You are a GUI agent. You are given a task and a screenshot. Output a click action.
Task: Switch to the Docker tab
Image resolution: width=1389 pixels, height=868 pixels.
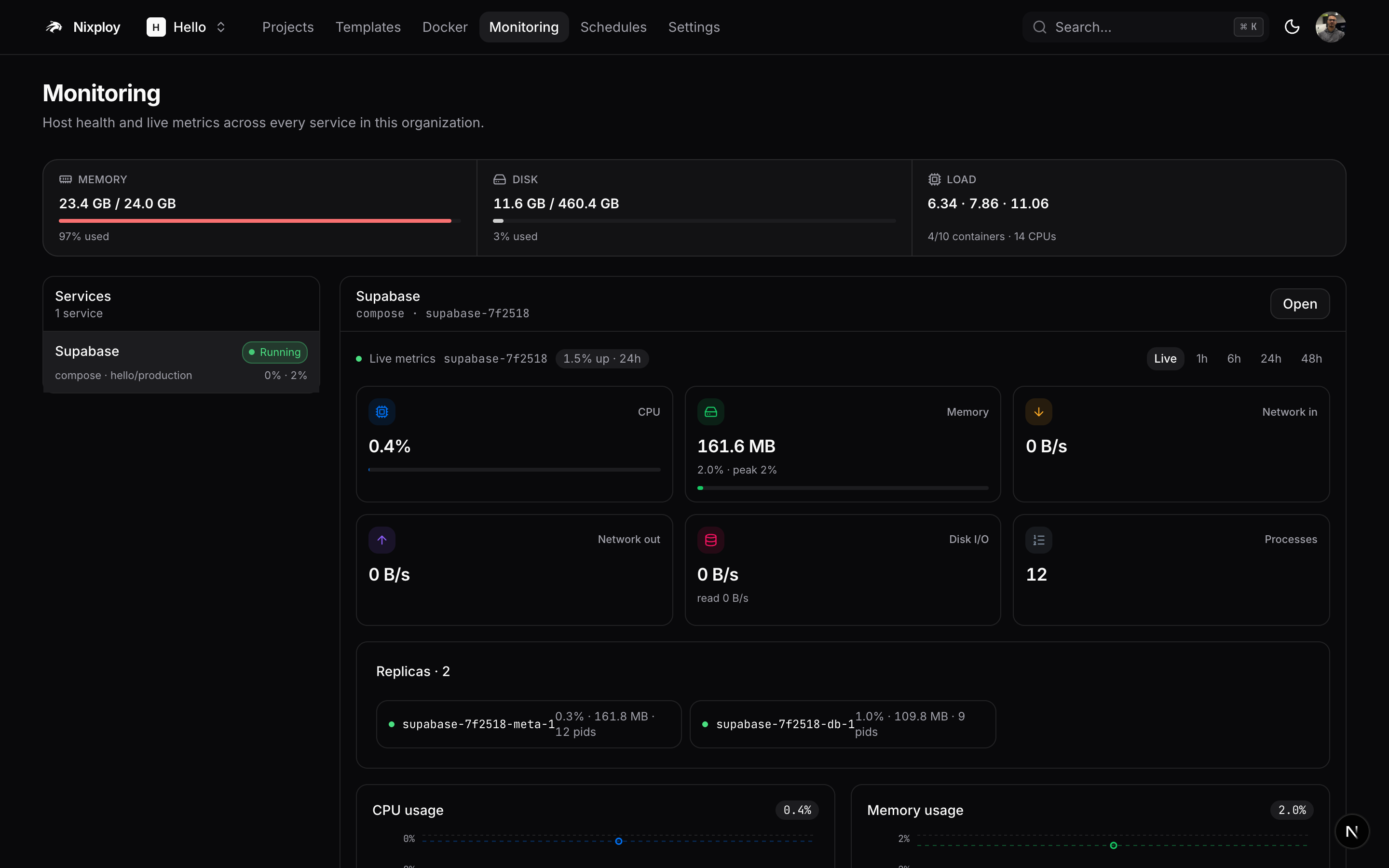pyautogui.click(x=445, y=27)
